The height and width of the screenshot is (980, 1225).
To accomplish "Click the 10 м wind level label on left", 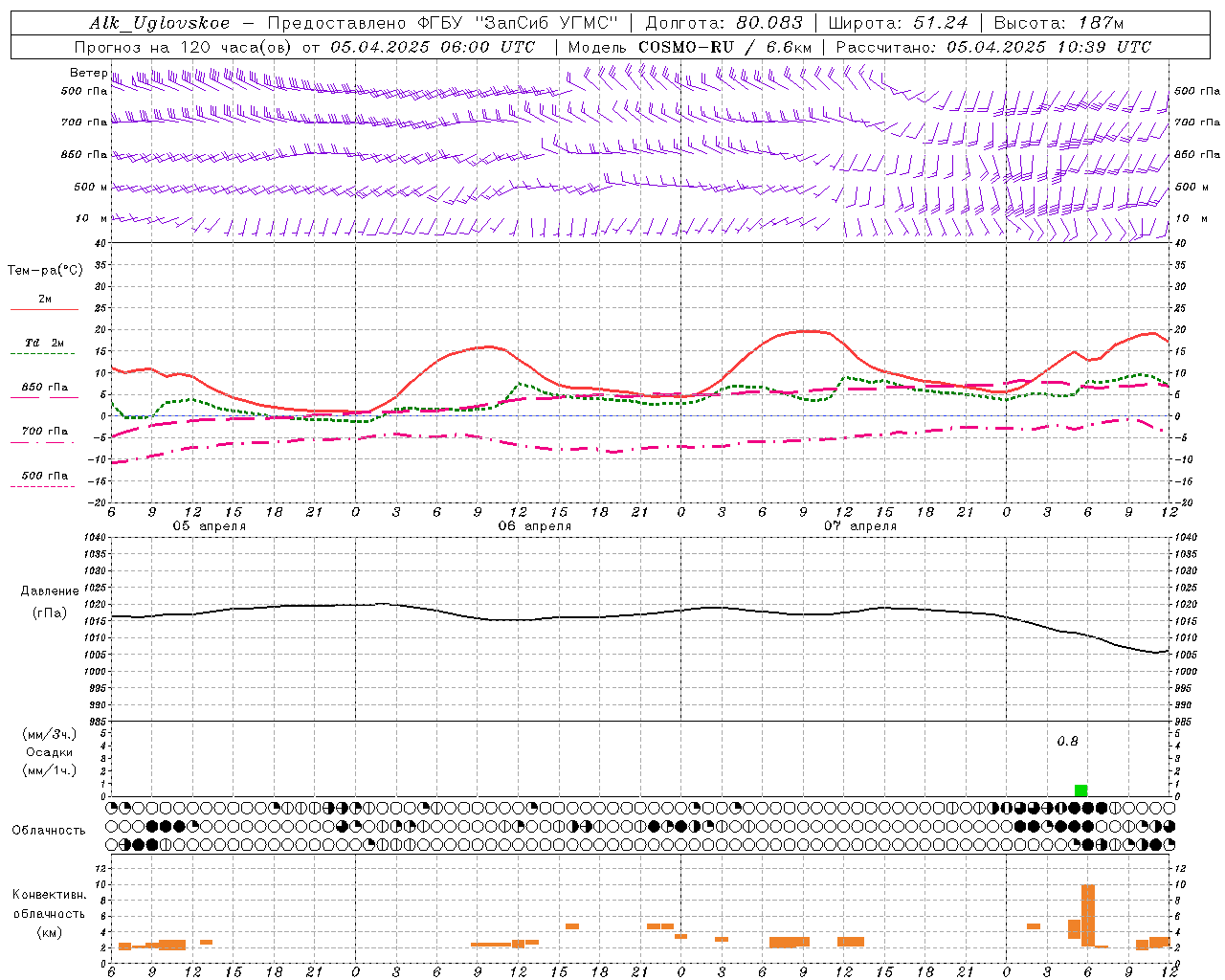I will 91,218.
